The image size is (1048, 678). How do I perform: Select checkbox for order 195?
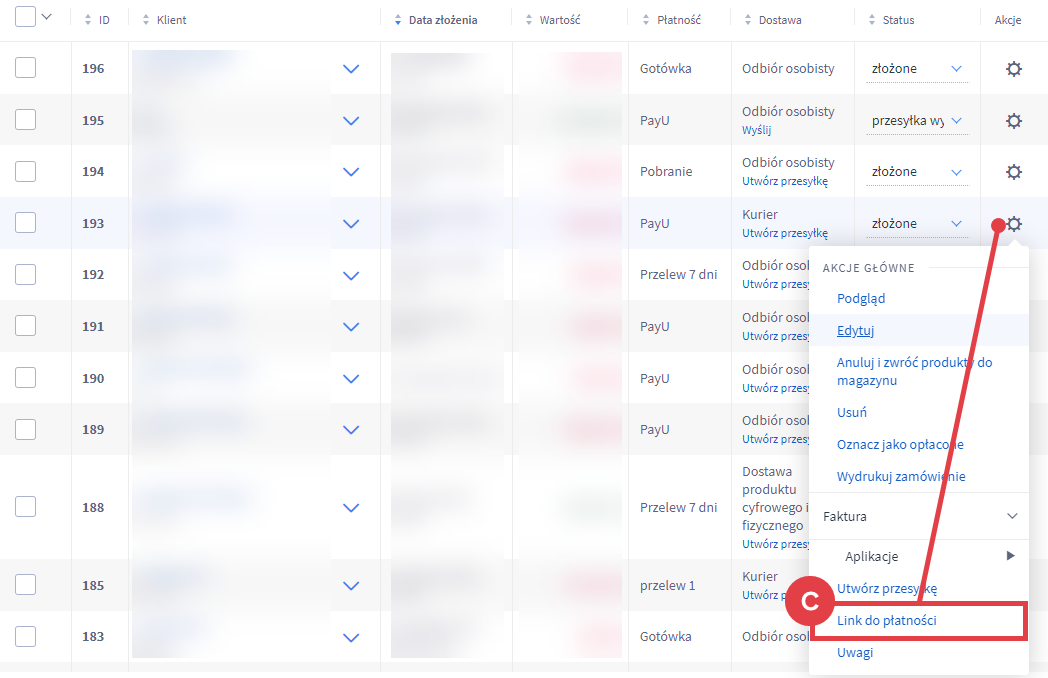point(25,120)
